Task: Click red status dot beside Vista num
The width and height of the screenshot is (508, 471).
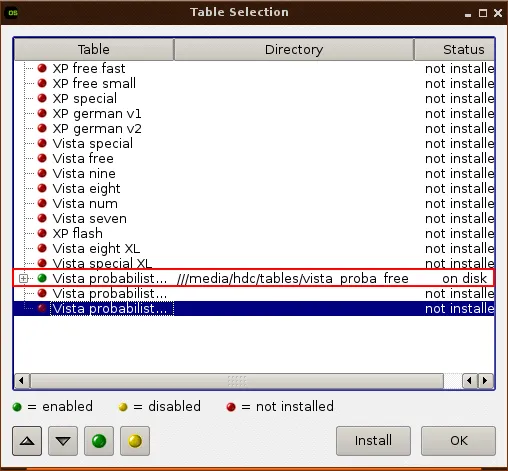Action: click(x=42, y=203)
